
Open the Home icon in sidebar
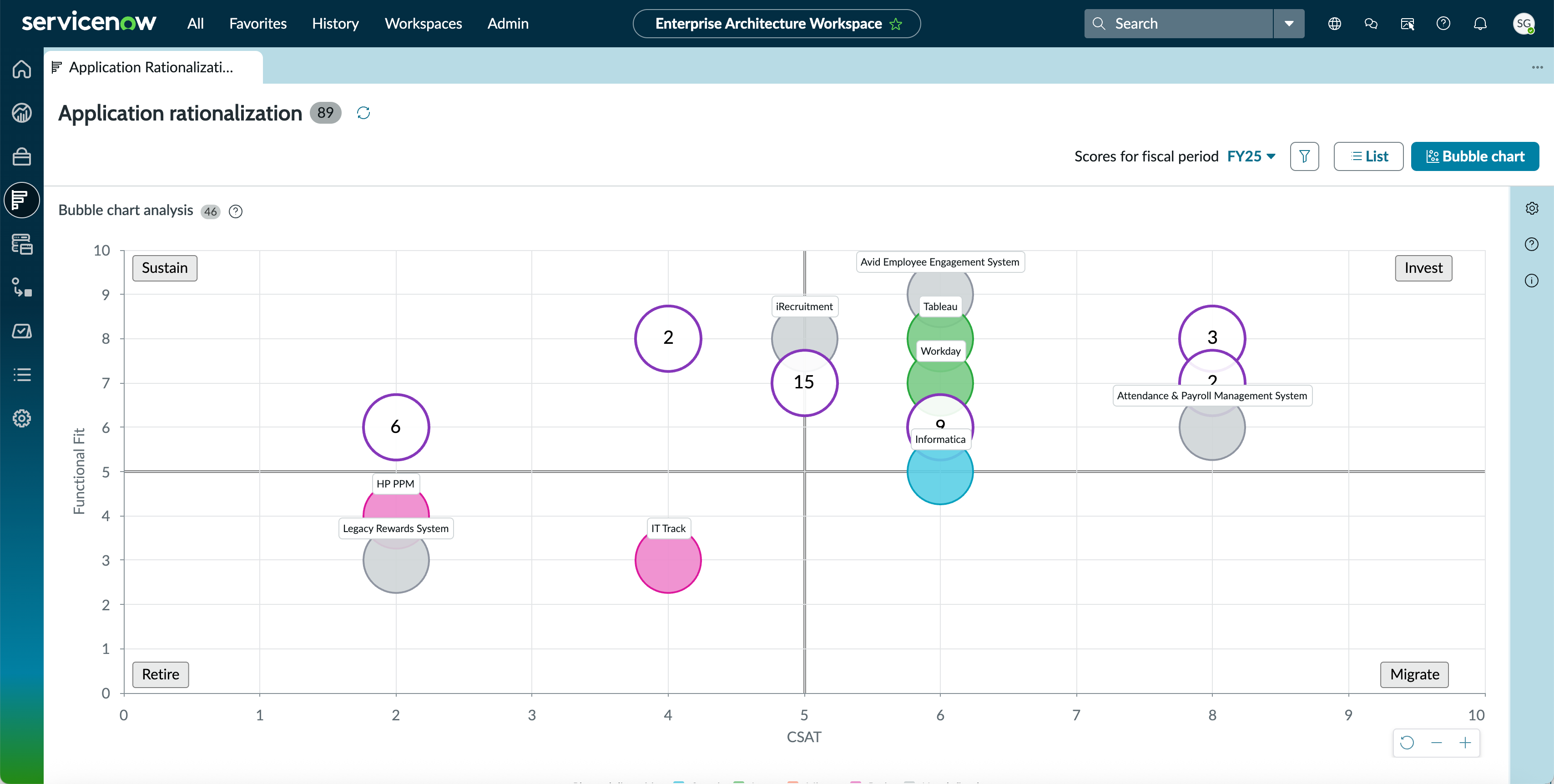coord(22,70)
